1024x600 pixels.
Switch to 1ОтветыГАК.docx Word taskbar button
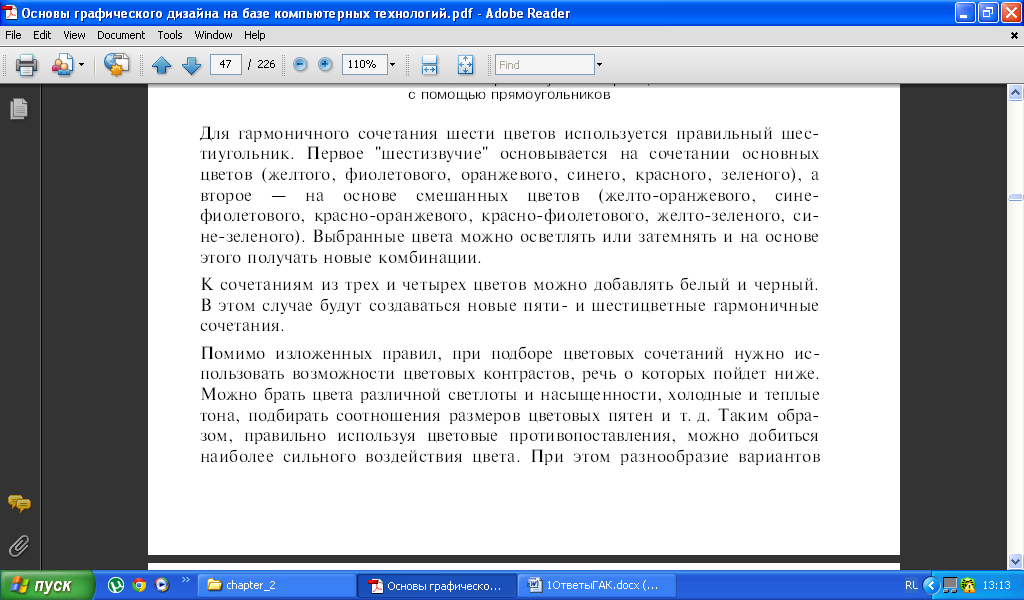pyautogui.click(x=596, y=586)
